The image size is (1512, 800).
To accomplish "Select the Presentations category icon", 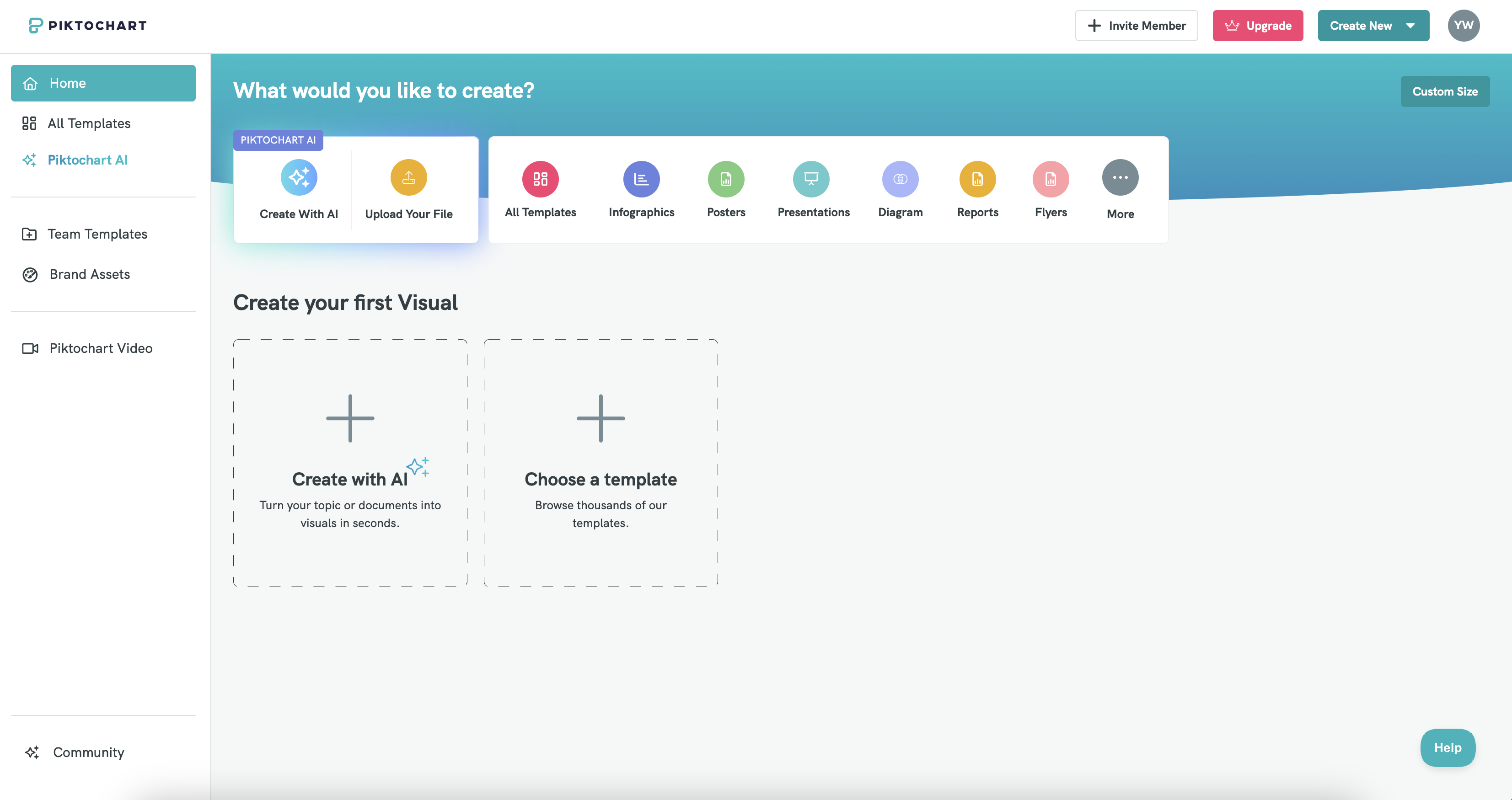I will coord(811,179).
